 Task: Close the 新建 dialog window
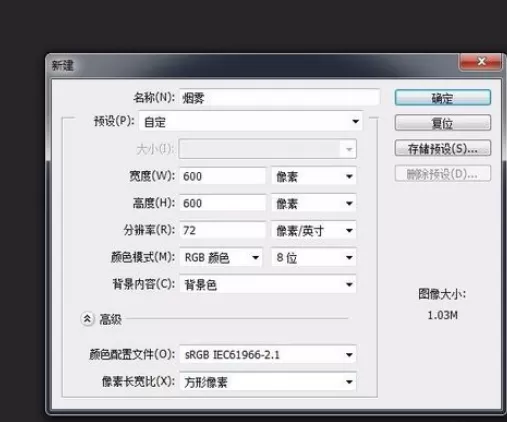[x=481, y=62]
